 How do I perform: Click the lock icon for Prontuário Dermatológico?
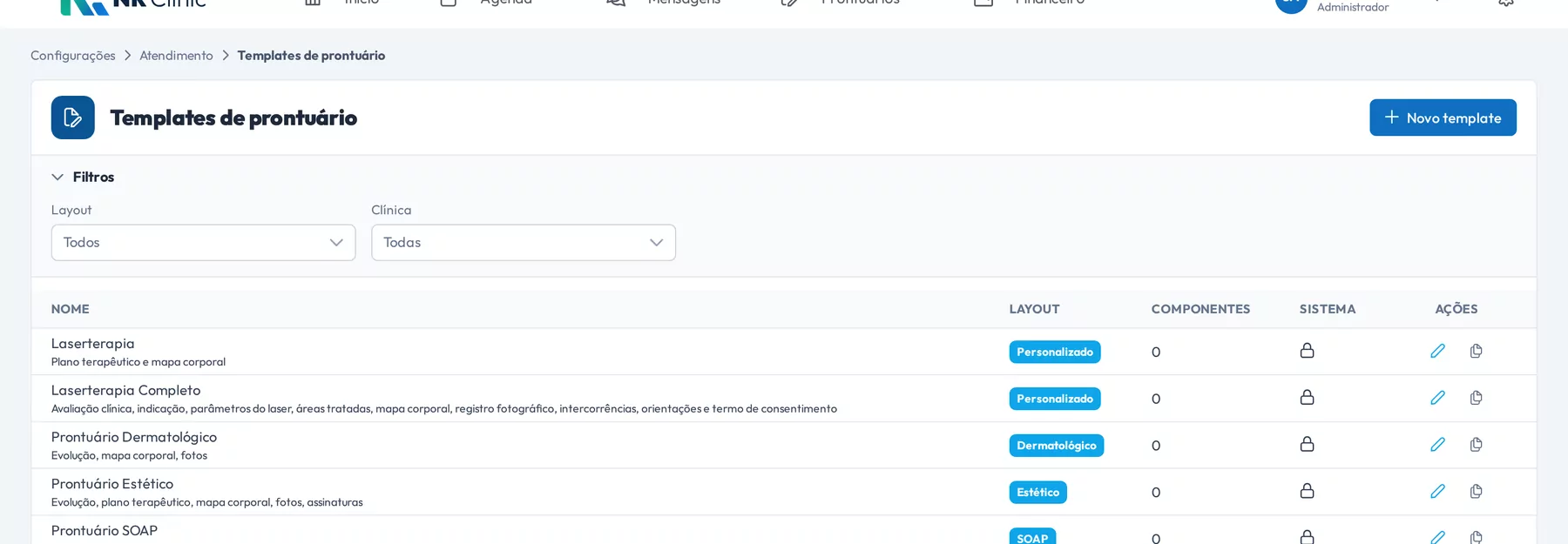click(1307, 445)
